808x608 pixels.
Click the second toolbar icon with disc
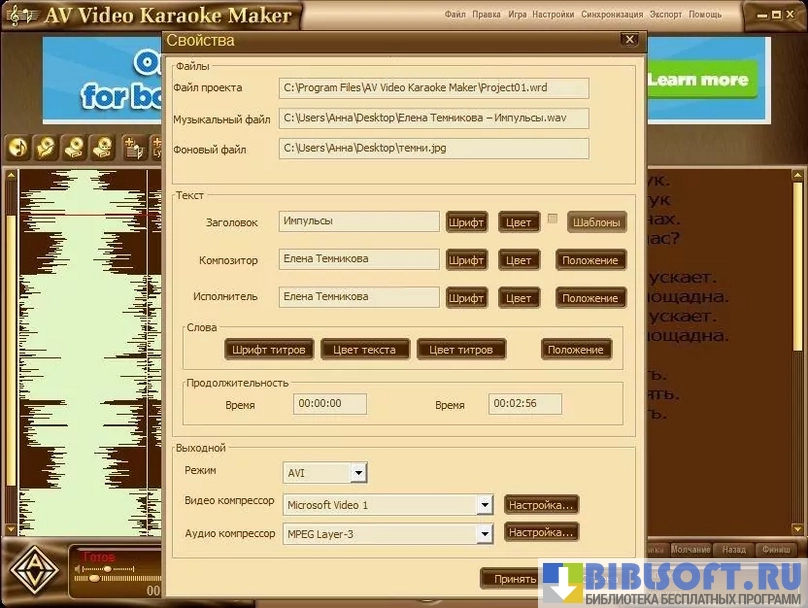[x=46, y=148]
